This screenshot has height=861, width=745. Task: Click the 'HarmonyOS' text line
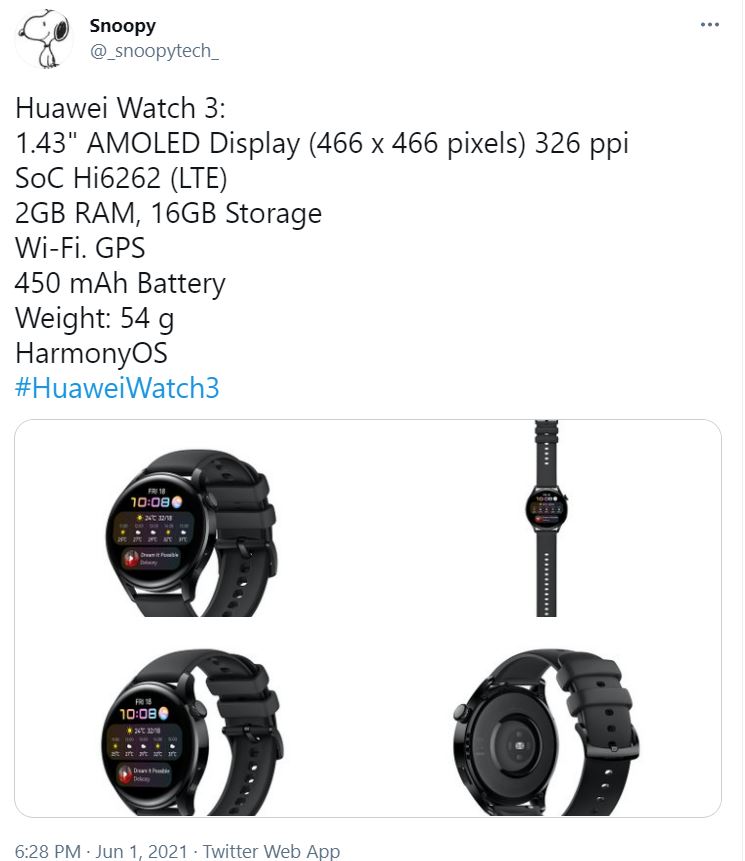pos(91,353)
